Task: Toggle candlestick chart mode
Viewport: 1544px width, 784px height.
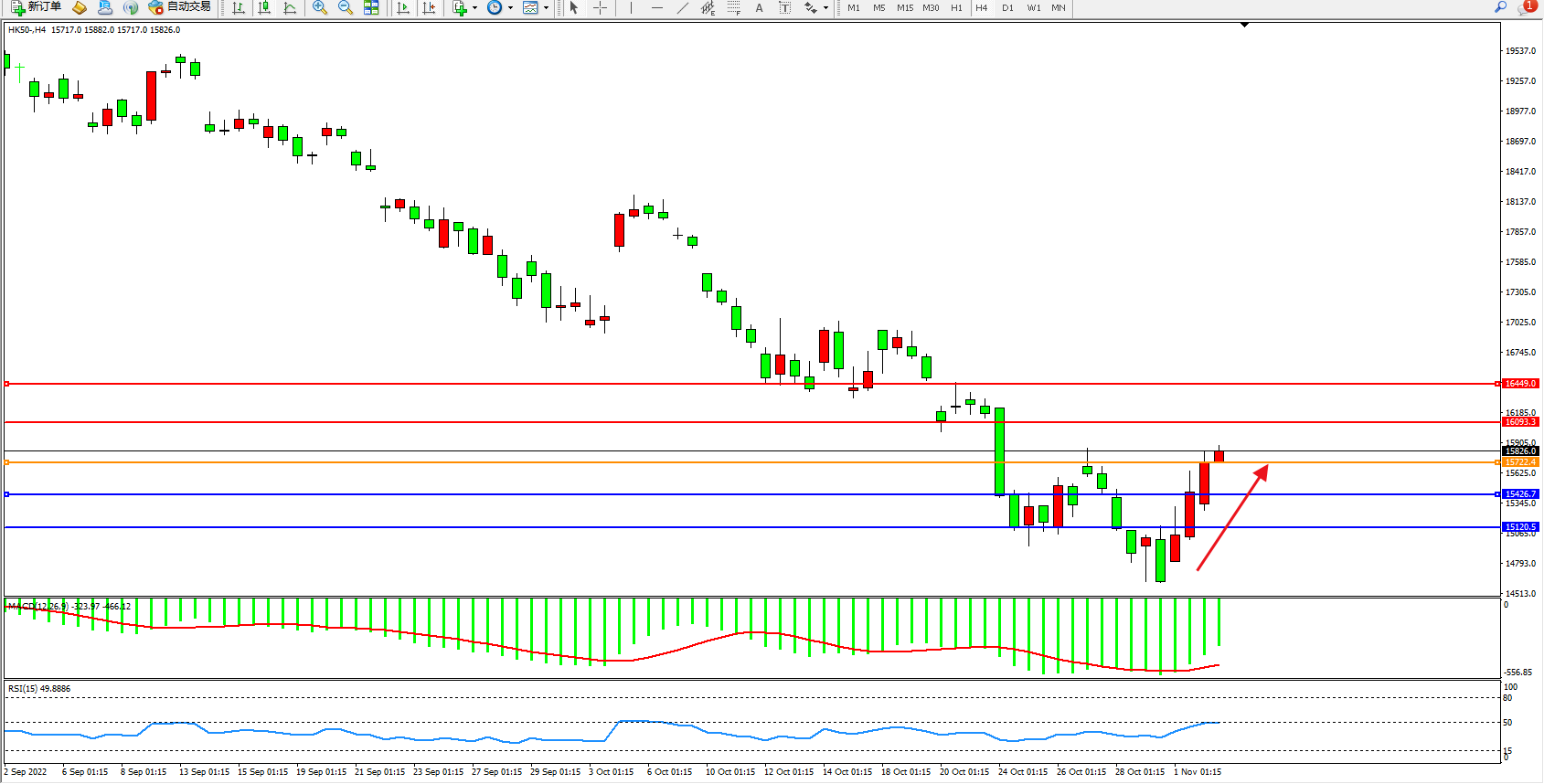Action: pyautogui.click(x=264, y=7)
